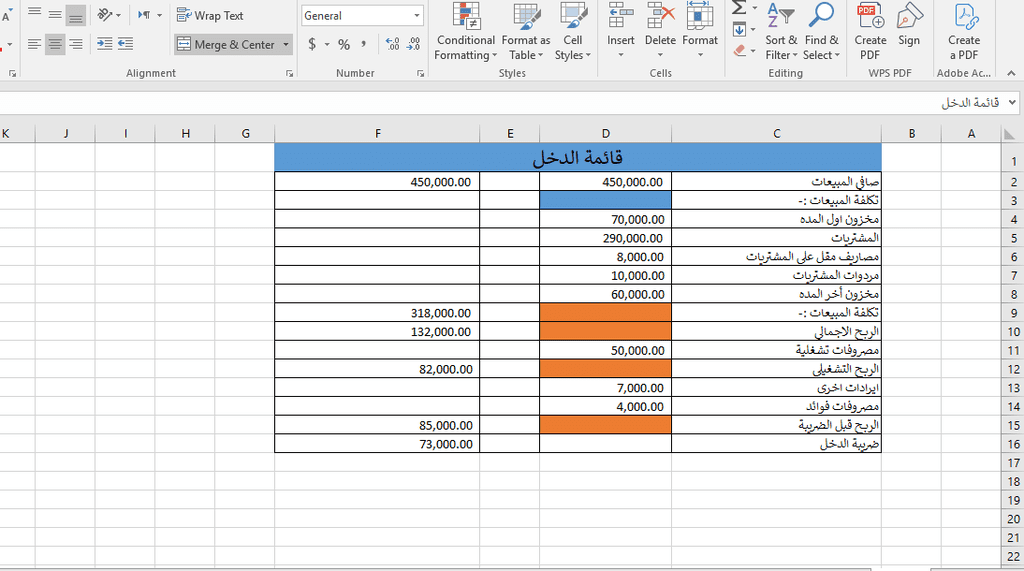Select column F header

coord(377,134)
